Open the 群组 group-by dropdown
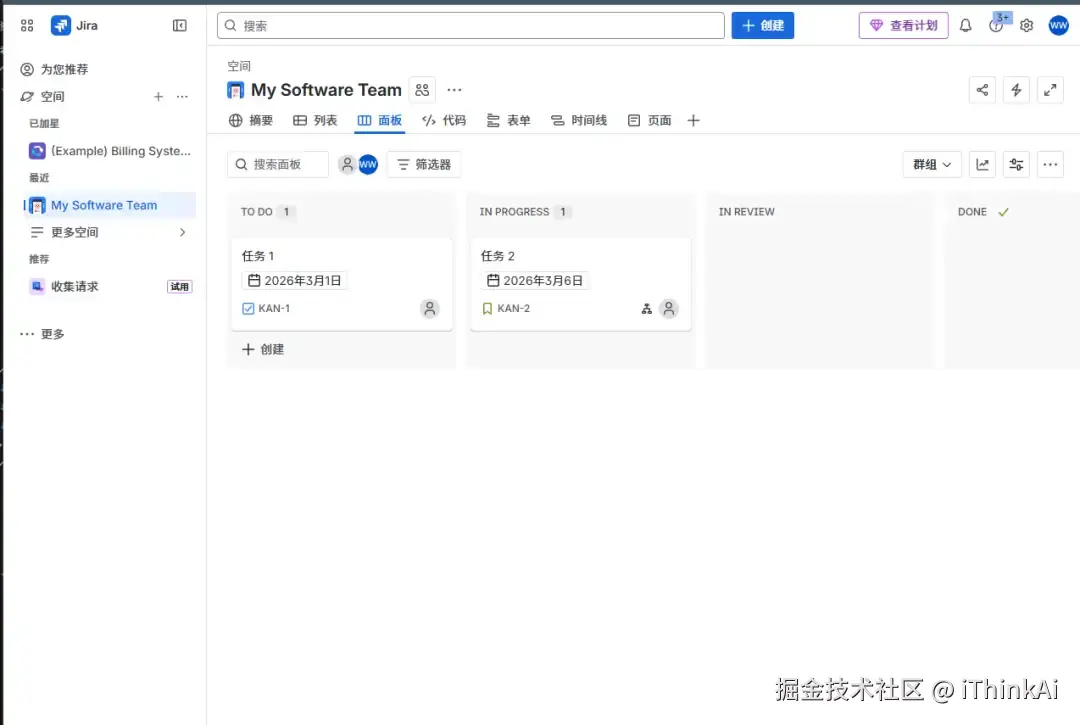The height and width of the screenshot is (725, 1080). [932, 165]
